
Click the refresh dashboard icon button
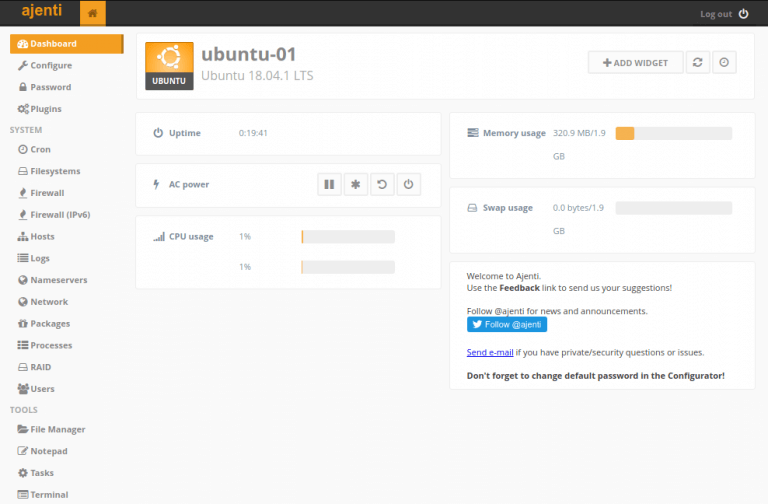point(697,63)
